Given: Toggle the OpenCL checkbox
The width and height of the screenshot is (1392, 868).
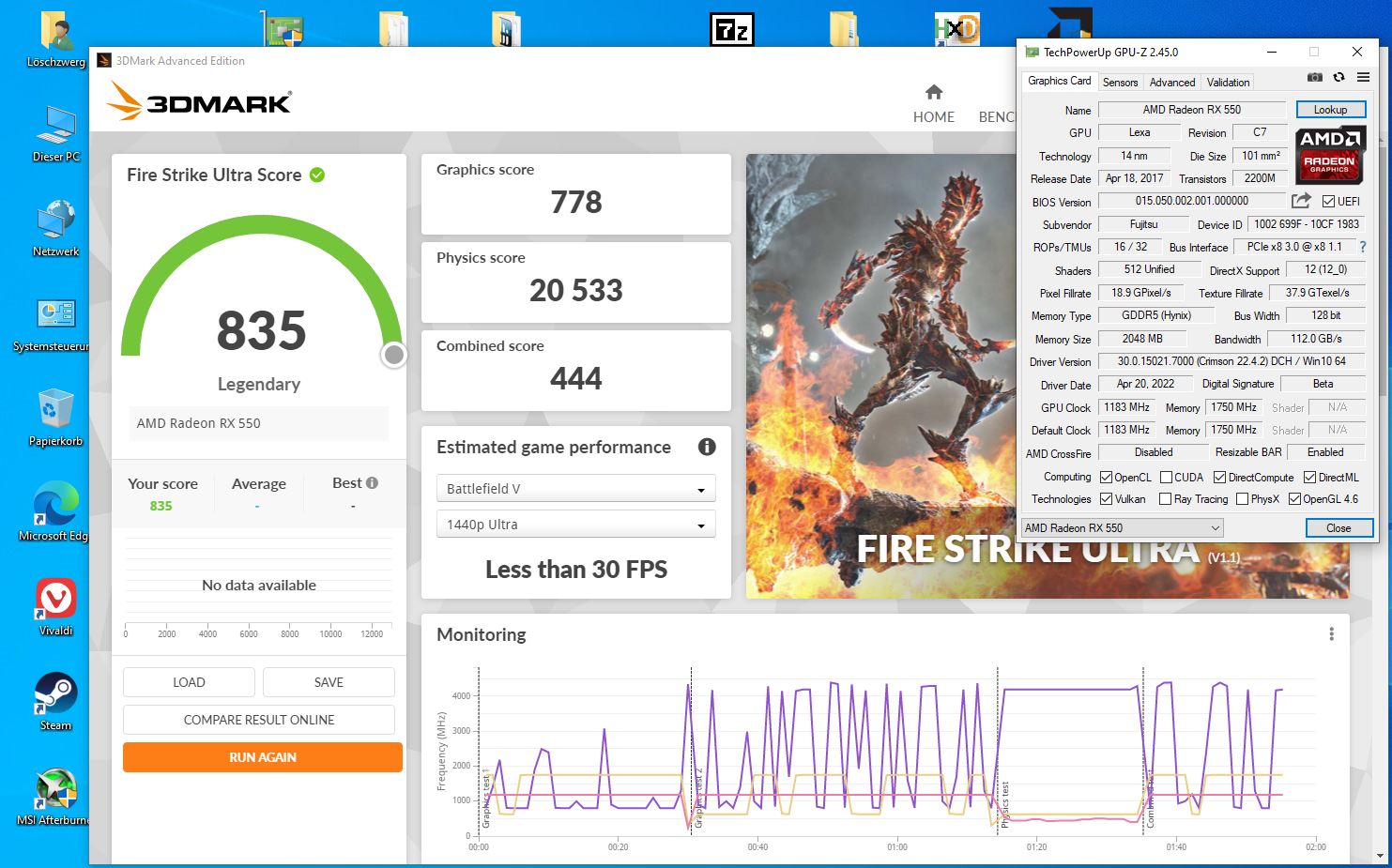Looking at the screenshot, I should (1106, 477).
